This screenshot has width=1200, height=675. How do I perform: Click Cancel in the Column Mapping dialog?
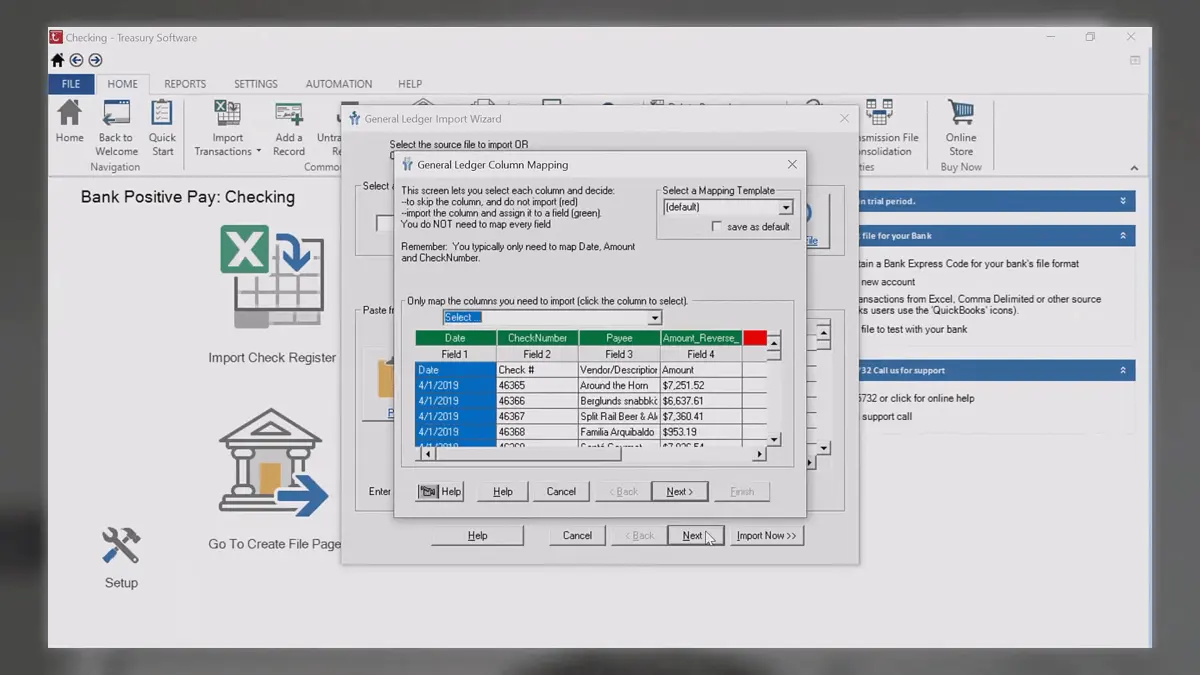tap(561, 491)
